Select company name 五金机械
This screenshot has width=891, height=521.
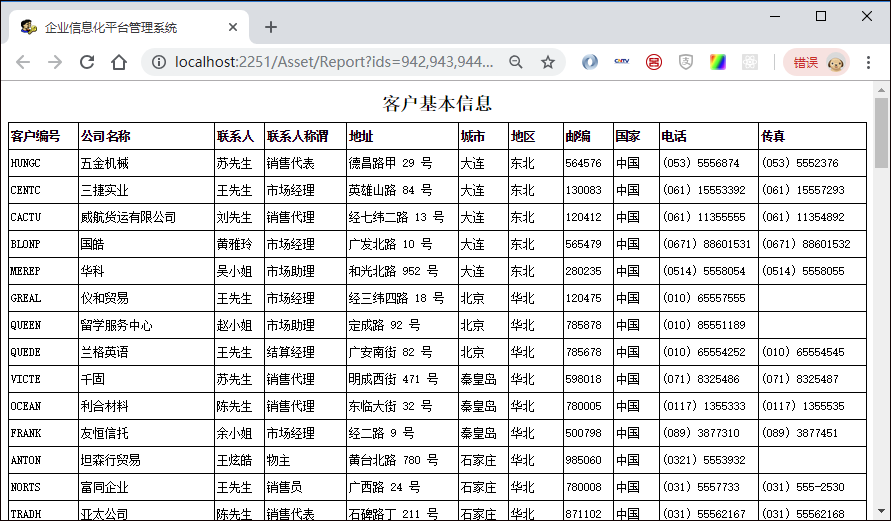(x=105, y=163)
